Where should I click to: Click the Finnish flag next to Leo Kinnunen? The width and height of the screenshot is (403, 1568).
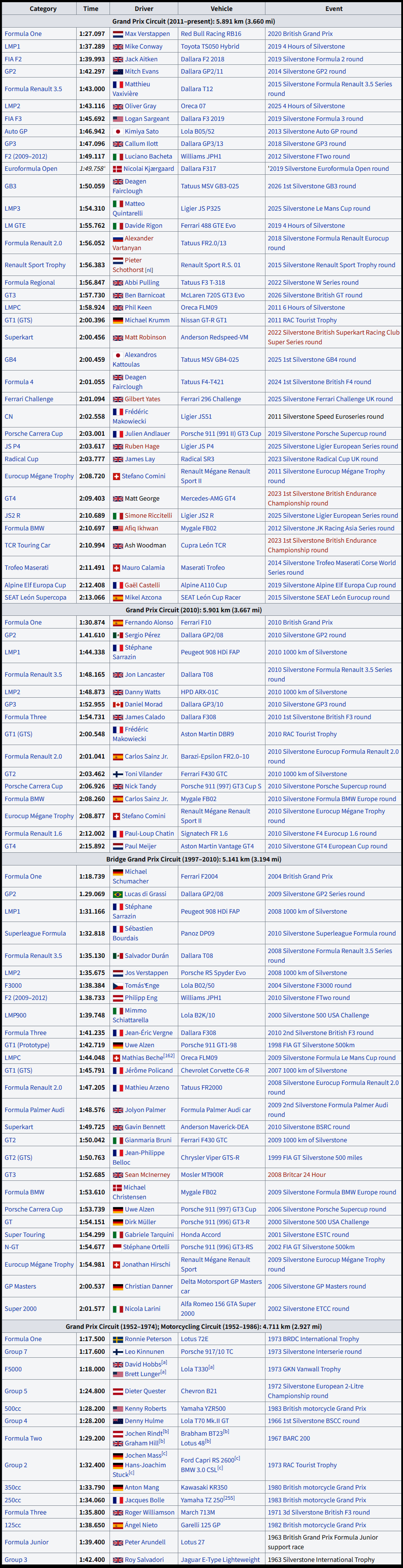point(117,1352)
